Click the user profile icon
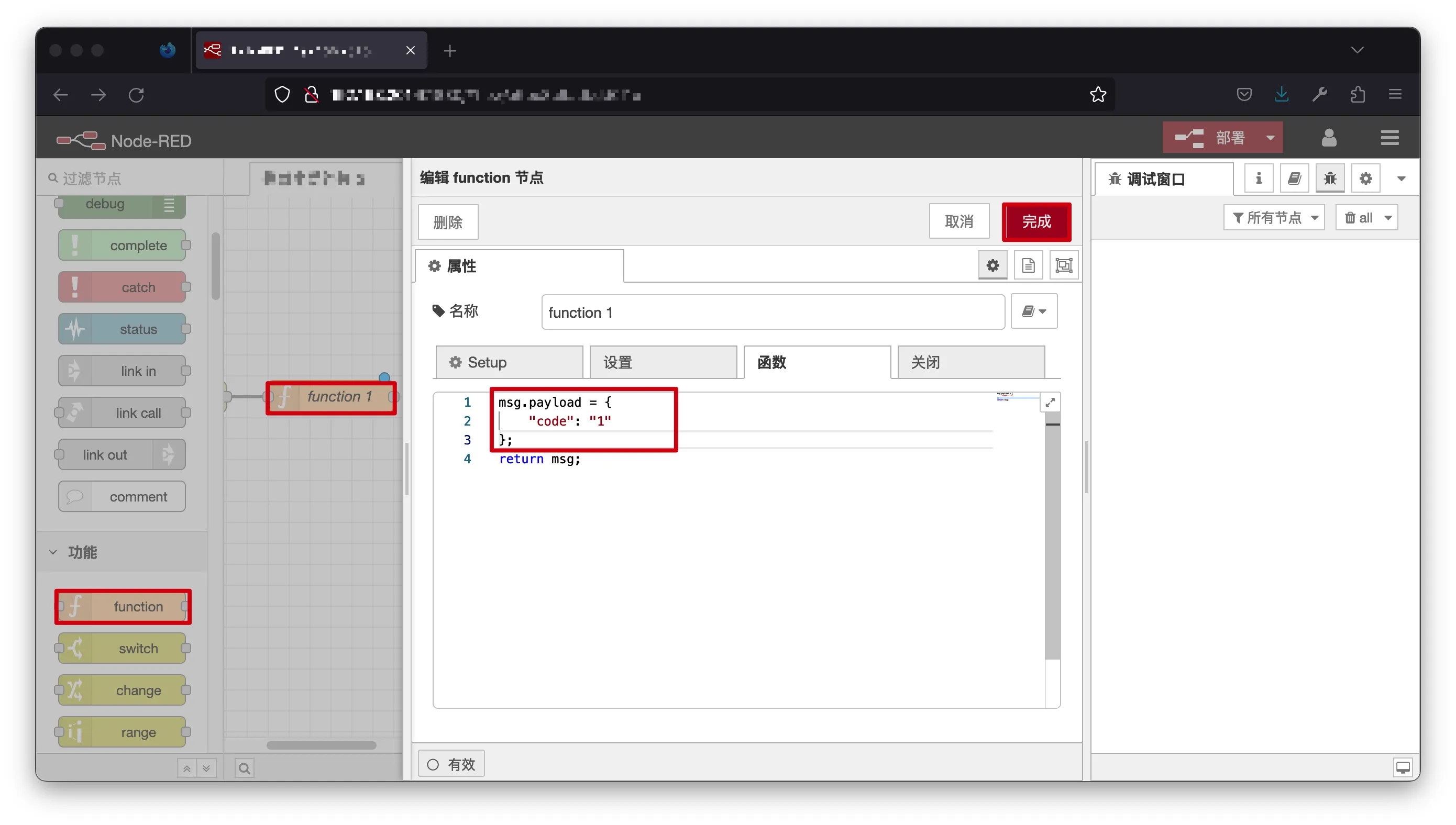 click(x=1329, y=138)
